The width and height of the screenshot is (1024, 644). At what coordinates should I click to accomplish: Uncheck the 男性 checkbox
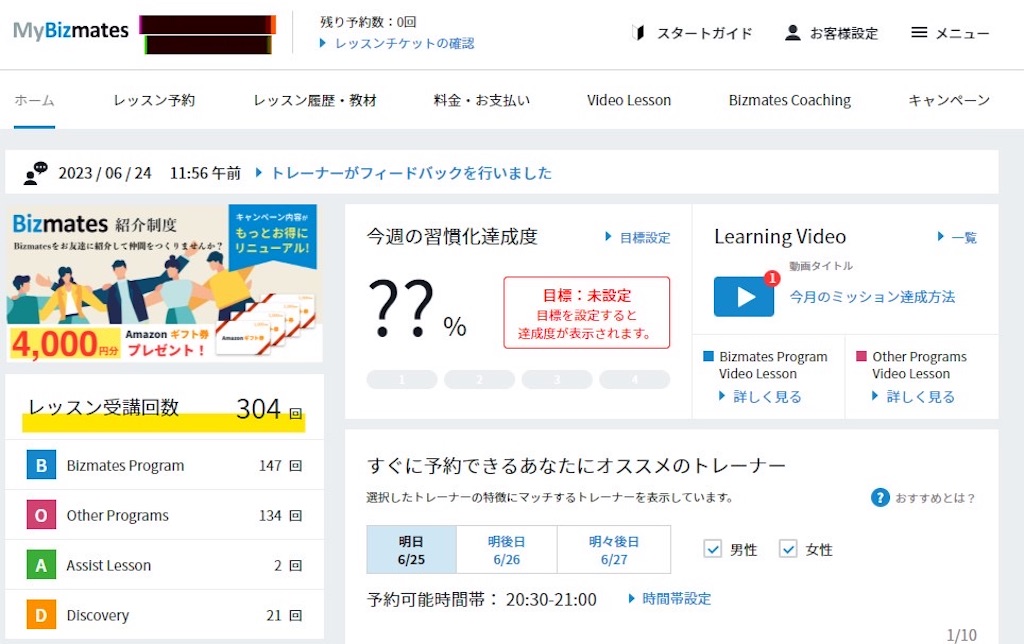[712, 549]
